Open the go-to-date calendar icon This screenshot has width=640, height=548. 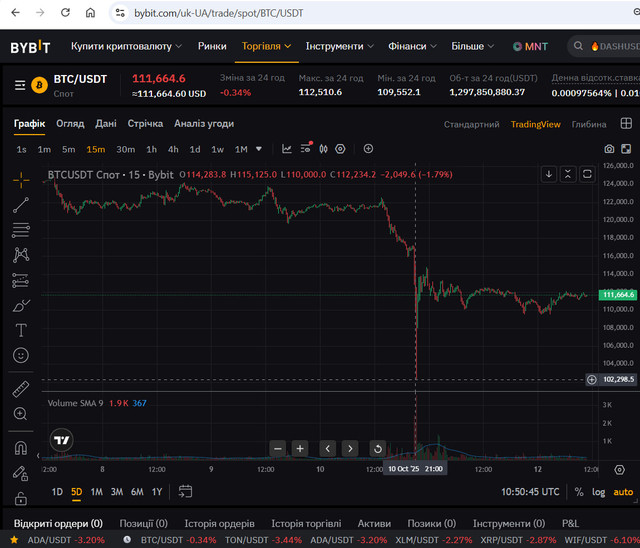185,492
